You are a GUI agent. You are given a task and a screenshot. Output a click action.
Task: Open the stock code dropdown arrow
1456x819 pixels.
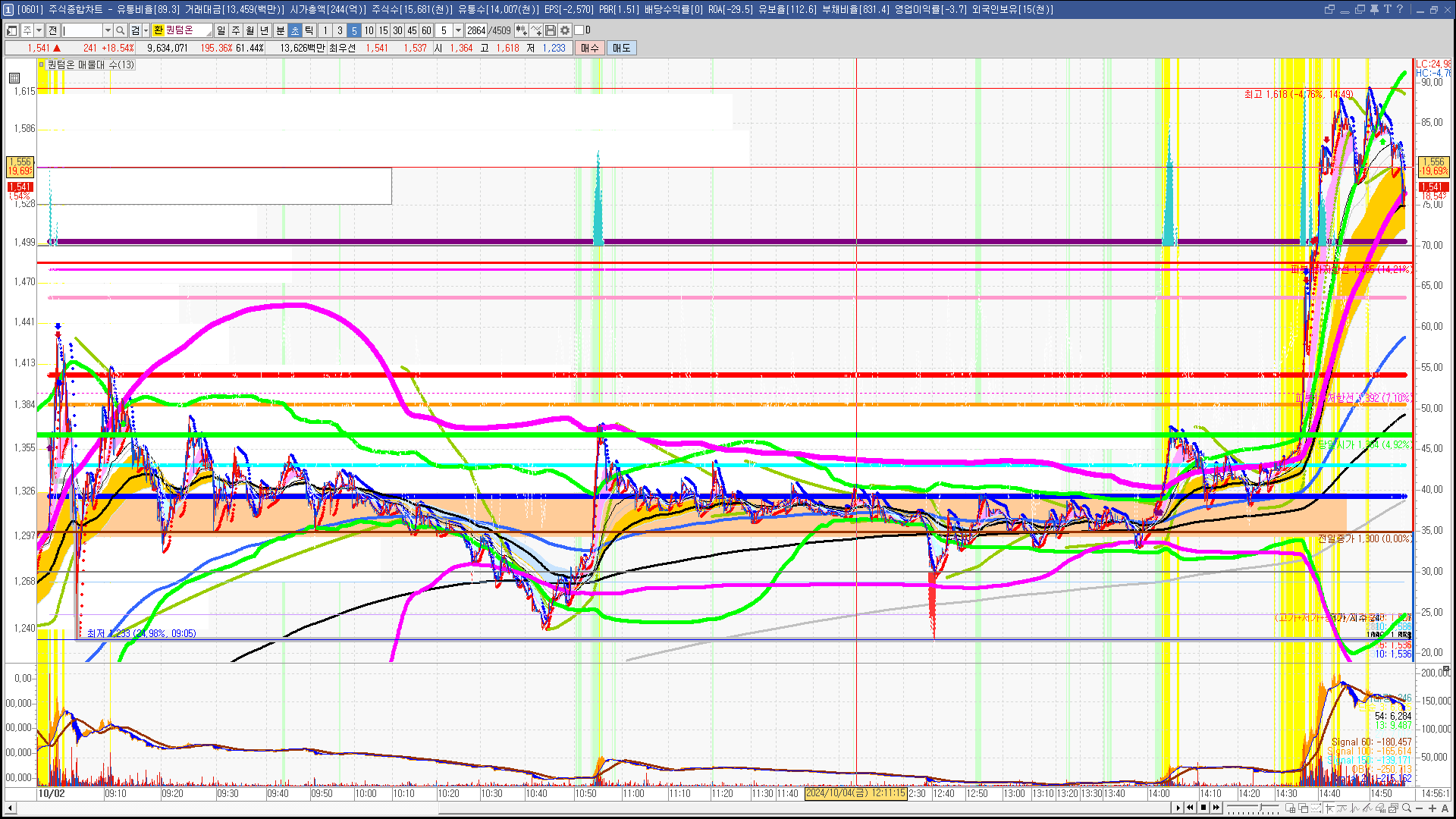108,30
